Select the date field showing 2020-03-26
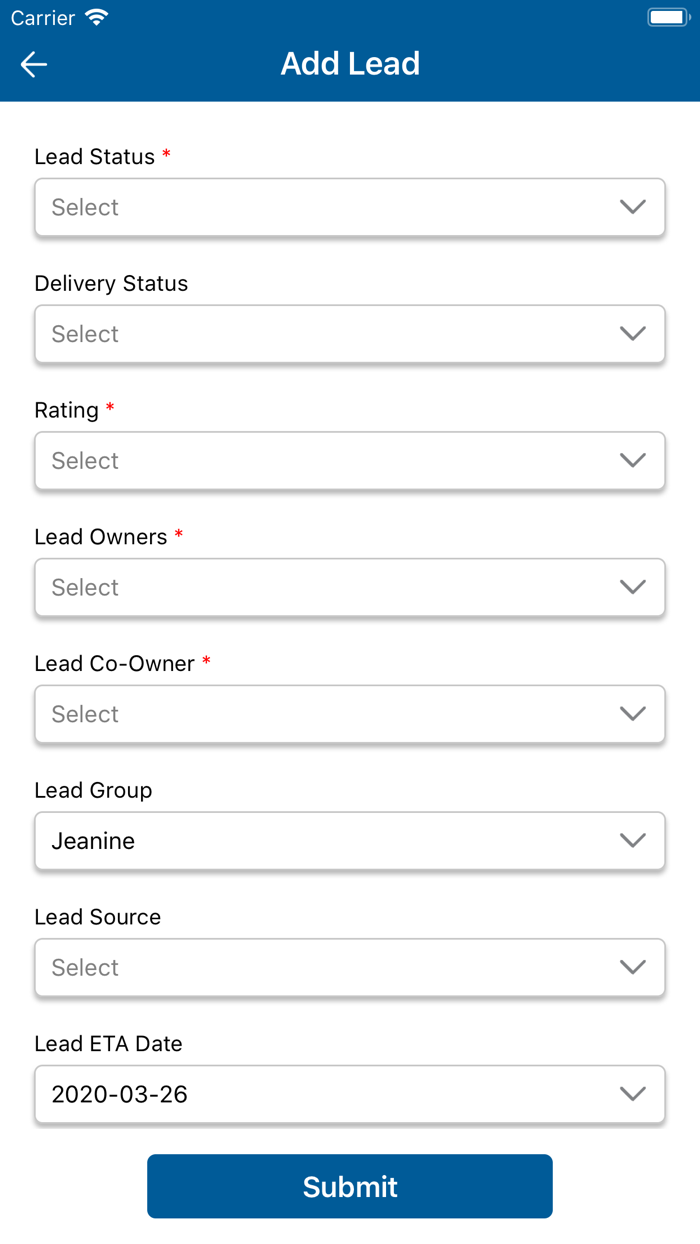 pos(350,1094)
